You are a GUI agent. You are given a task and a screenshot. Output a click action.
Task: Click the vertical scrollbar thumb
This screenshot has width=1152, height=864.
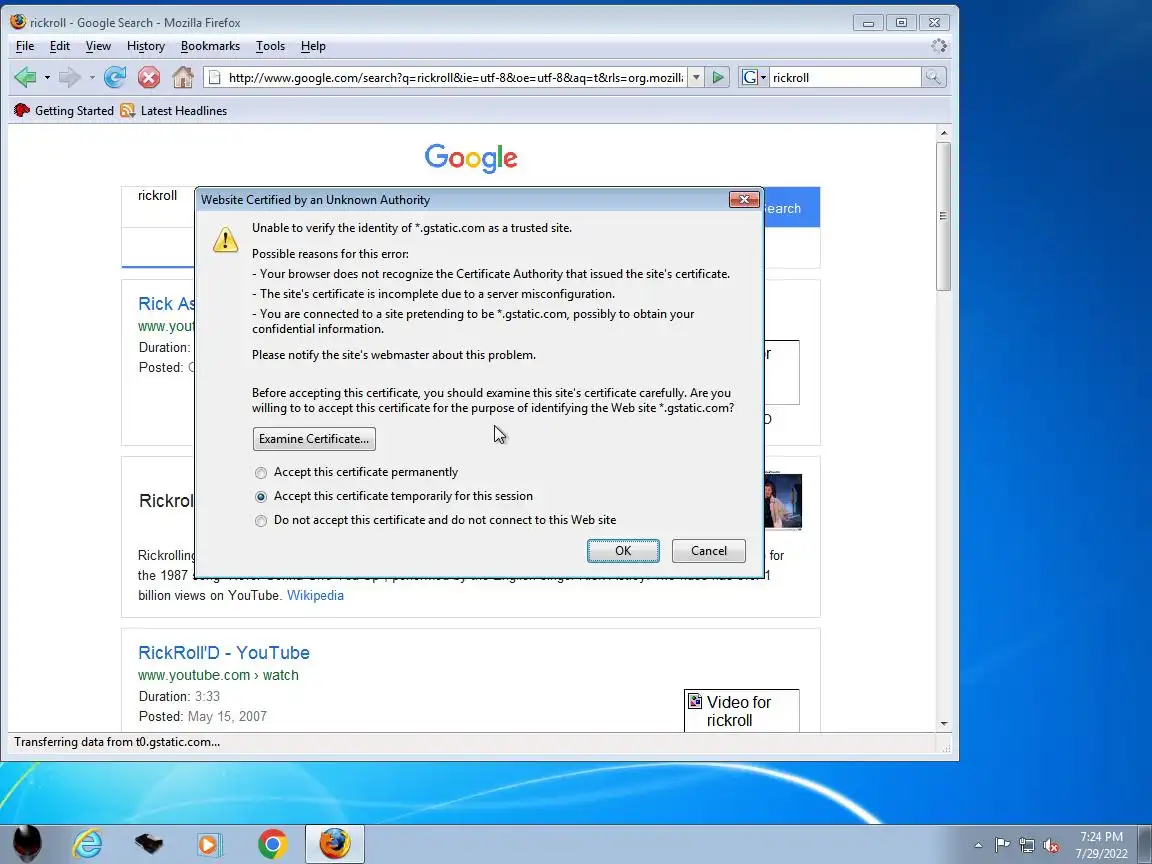943,216
